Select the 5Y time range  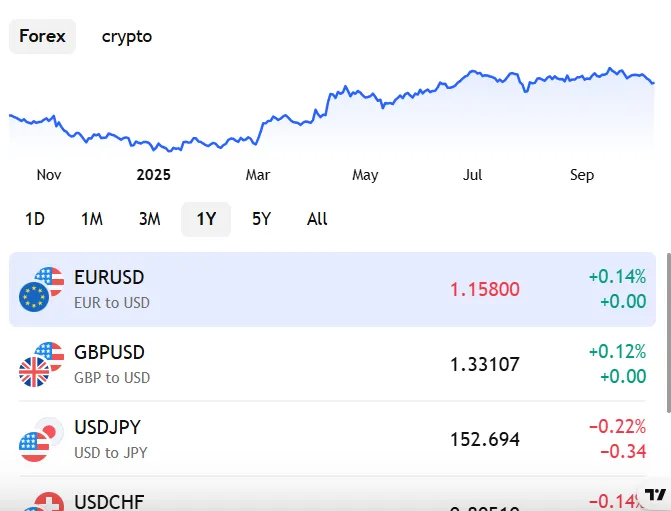pyautogui.click(x=261, y=219)
